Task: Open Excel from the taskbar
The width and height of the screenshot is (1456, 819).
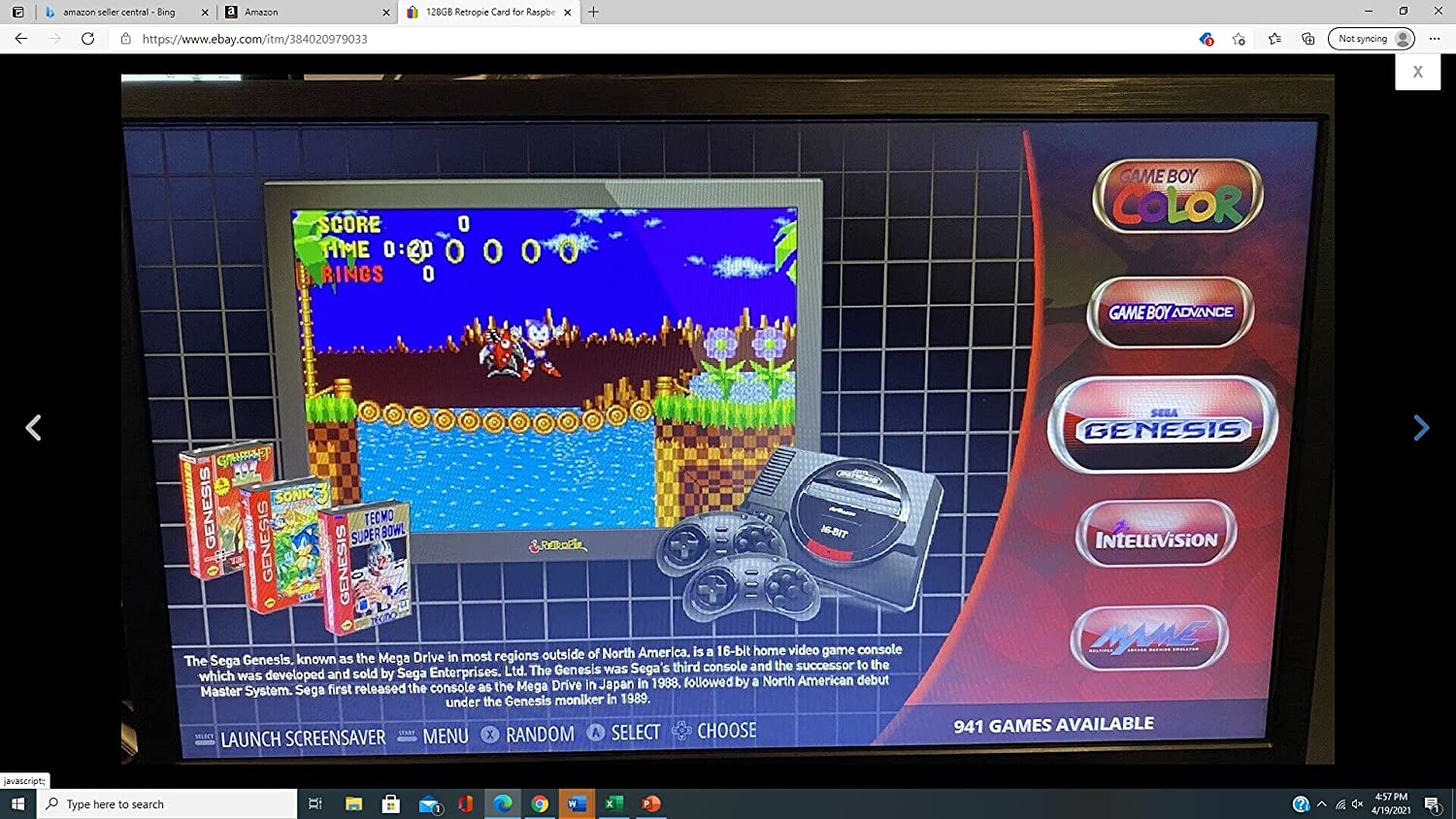Action: pos(613,803)
